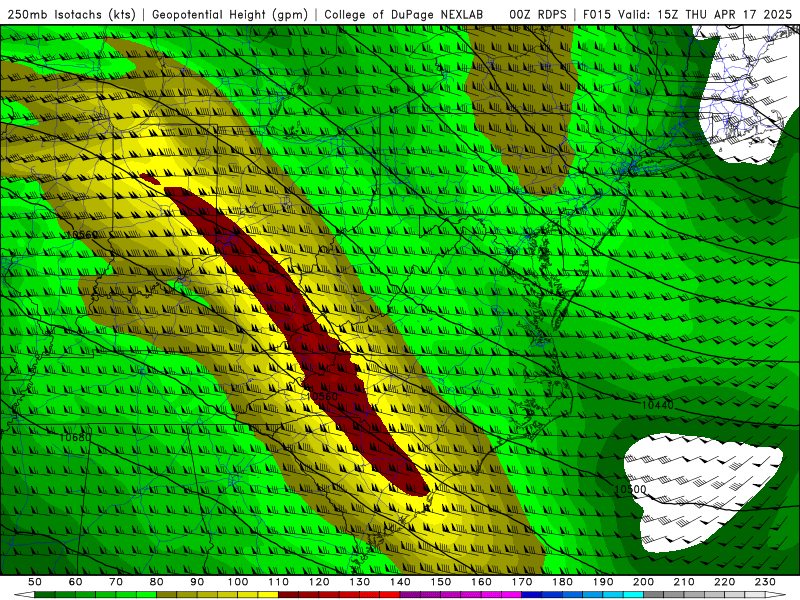Click the 80 value on the color scale
This screenshot has width=800, height=600.
(157, 582)
